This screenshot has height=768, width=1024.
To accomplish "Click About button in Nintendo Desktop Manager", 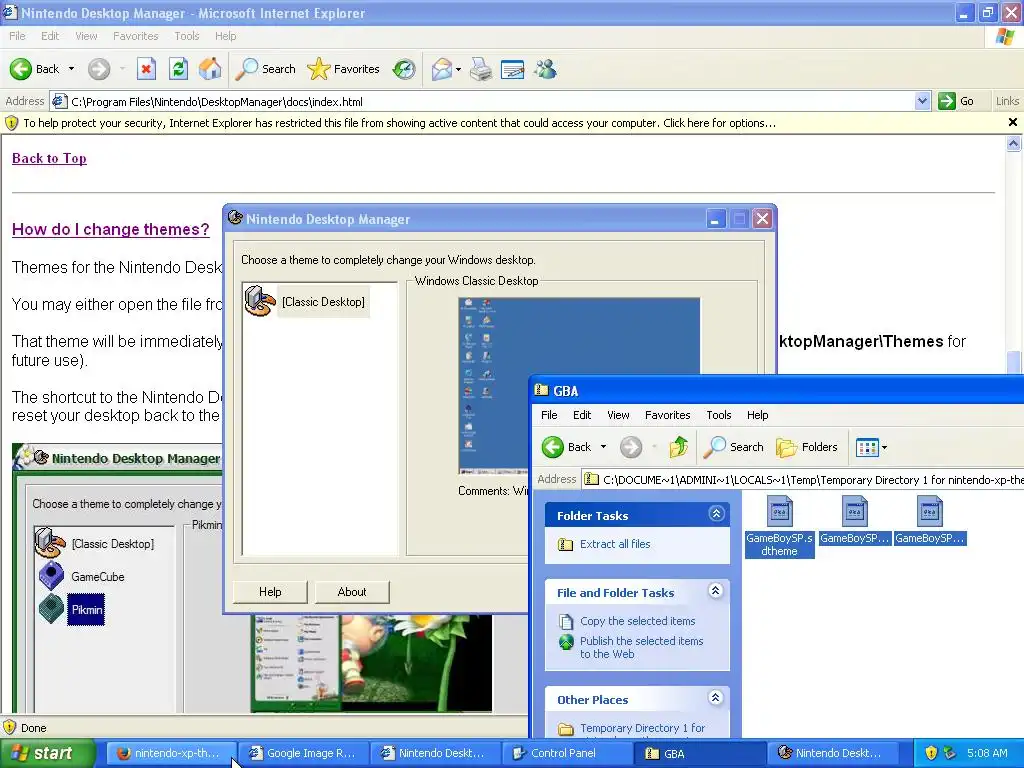I will coord(352,592).
